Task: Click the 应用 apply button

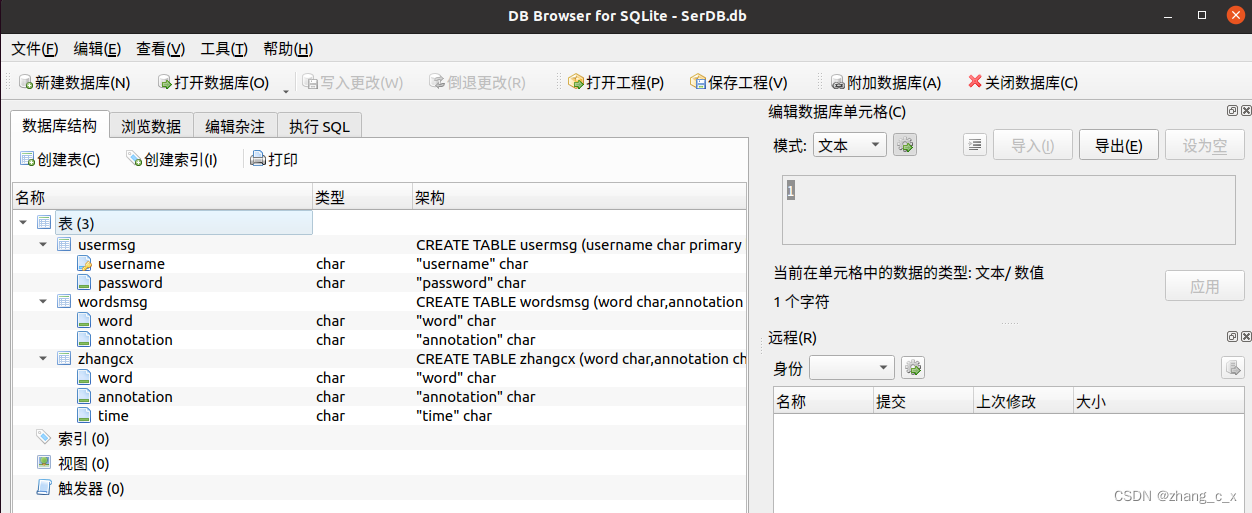Action: tap(1205, 286)
